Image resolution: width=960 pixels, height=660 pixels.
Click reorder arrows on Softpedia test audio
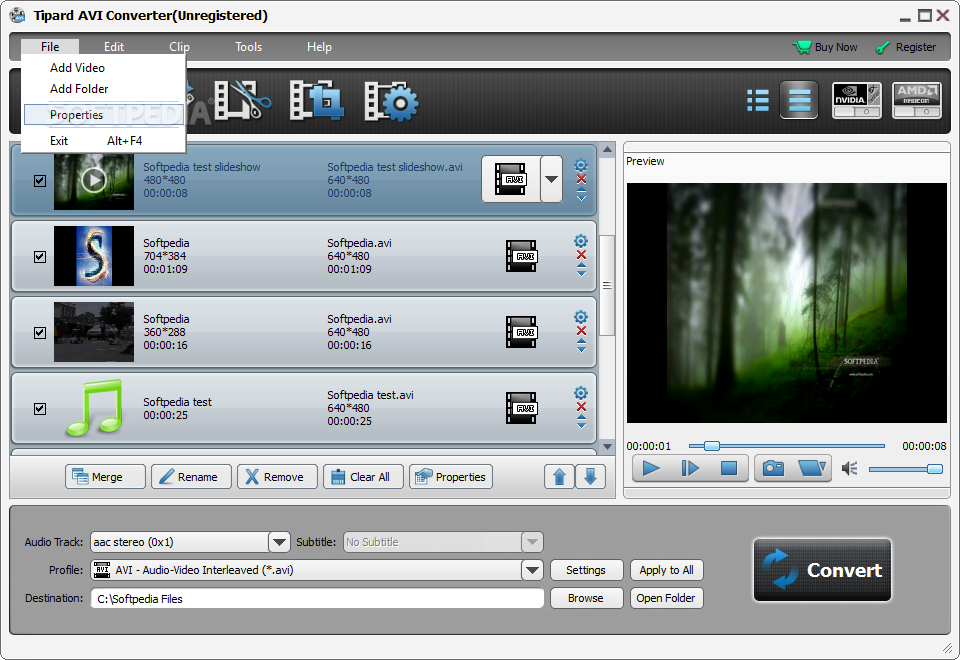582,422
